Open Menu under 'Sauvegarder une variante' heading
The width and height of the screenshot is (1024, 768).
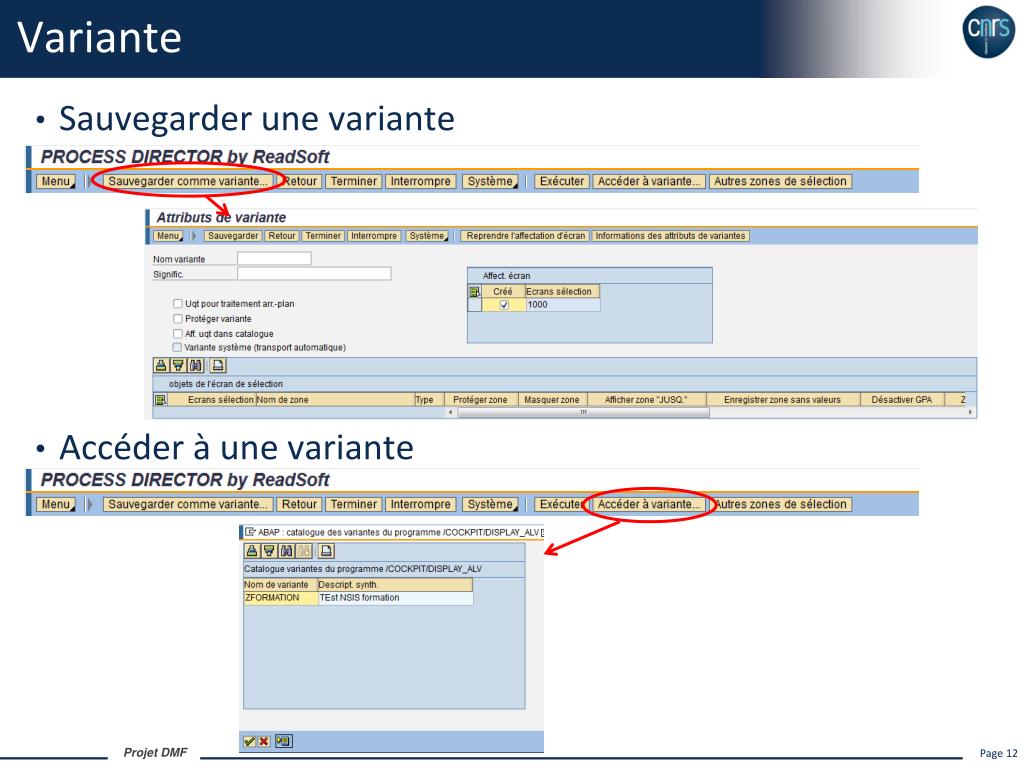tap(56, 182)
